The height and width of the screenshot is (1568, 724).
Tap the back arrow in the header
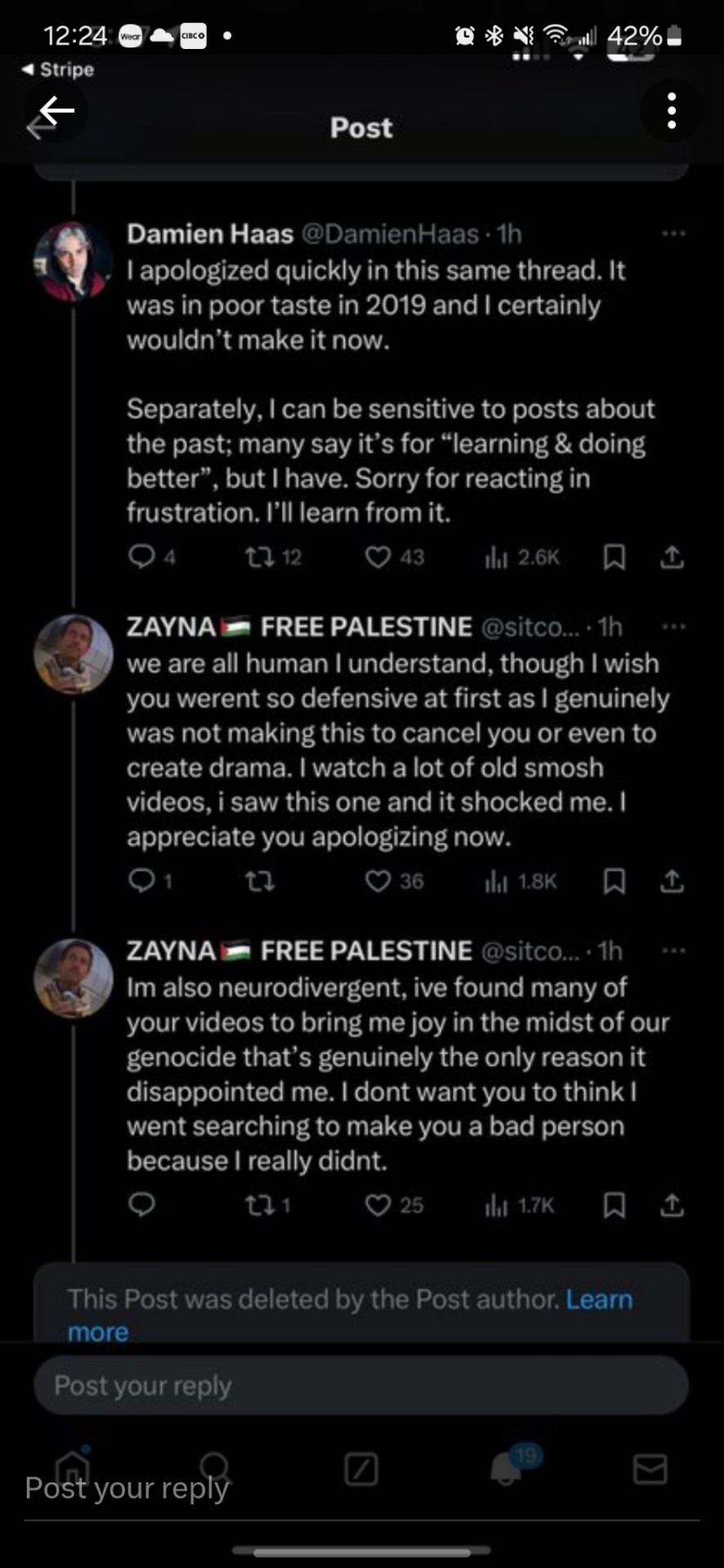(56, 112)
